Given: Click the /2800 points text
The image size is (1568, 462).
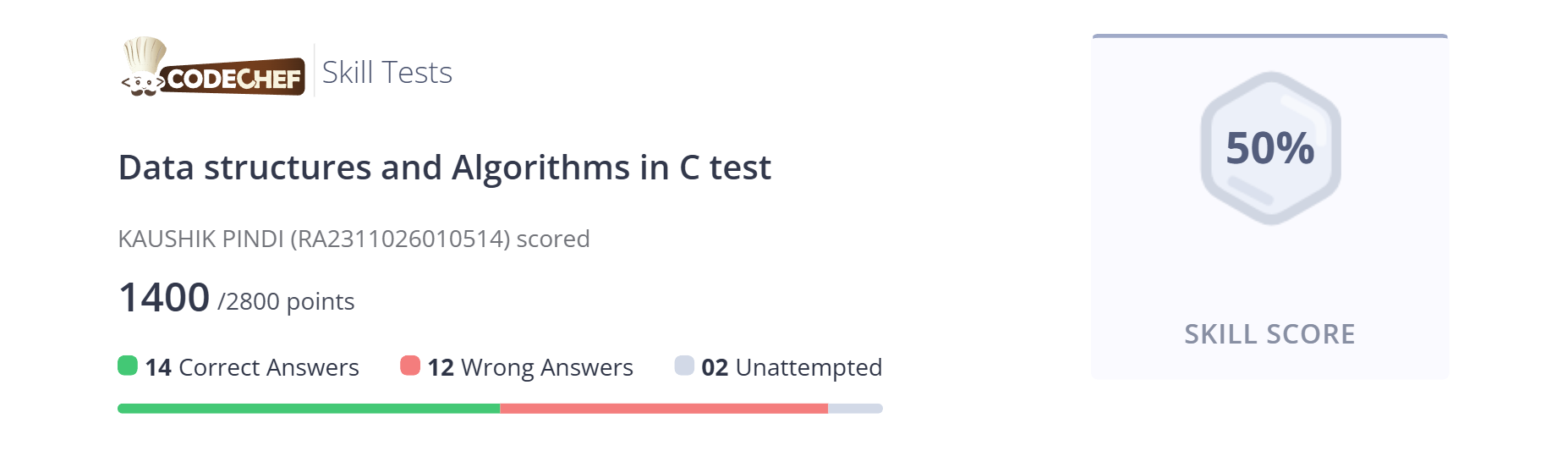Looking at the screenshot, I should click(286, 301).
